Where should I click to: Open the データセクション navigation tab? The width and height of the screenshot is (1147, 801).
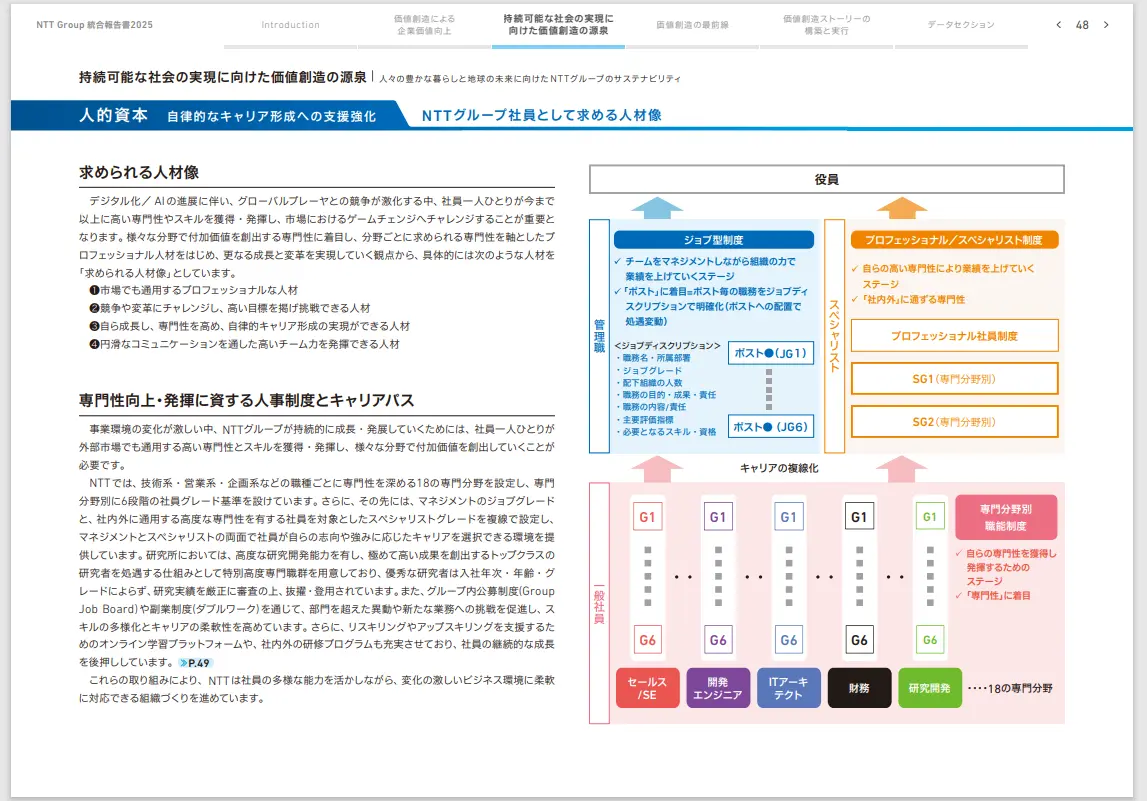click(x=958, y=27)
